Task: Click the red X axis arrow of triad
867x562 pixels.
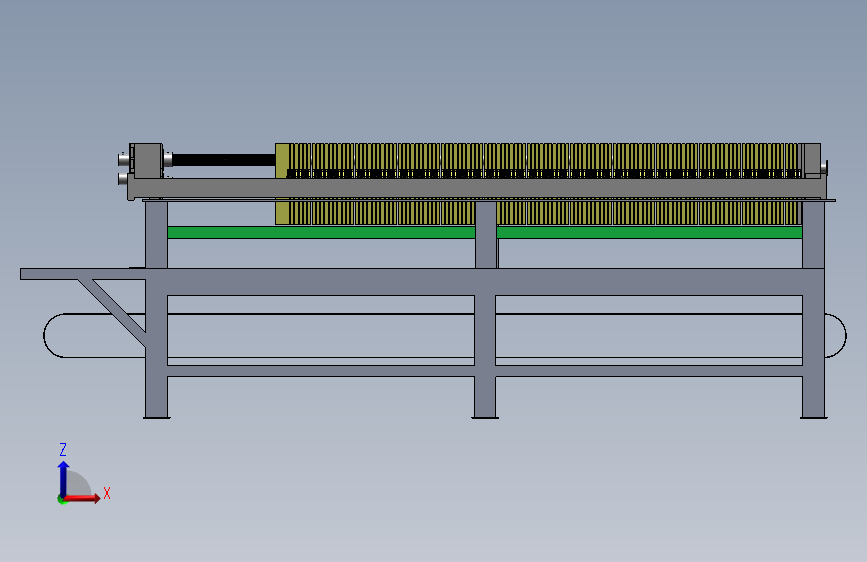Action: click(82, 498)
